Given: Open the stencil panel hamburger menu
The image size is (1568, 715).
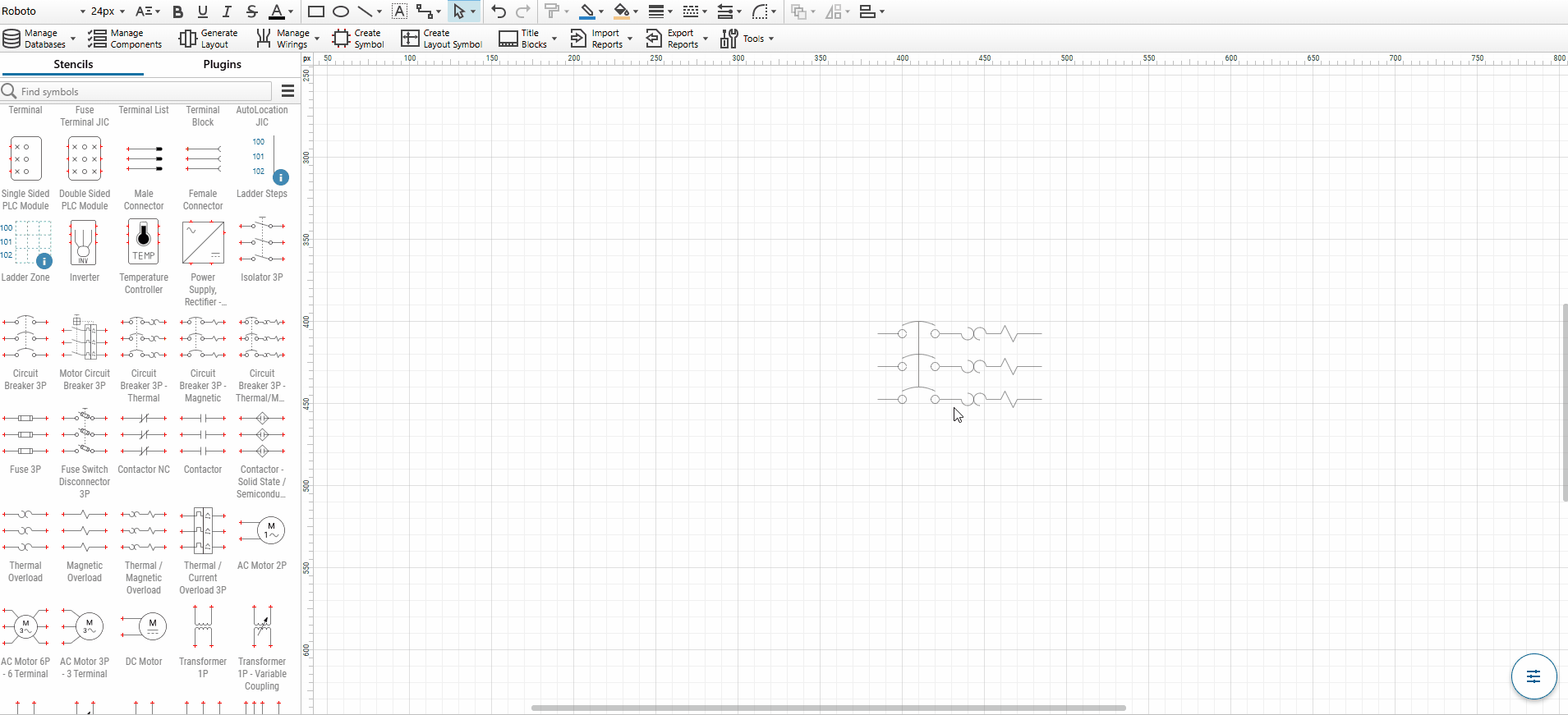Looking at the screenshot, I should (x=287, y=91).
